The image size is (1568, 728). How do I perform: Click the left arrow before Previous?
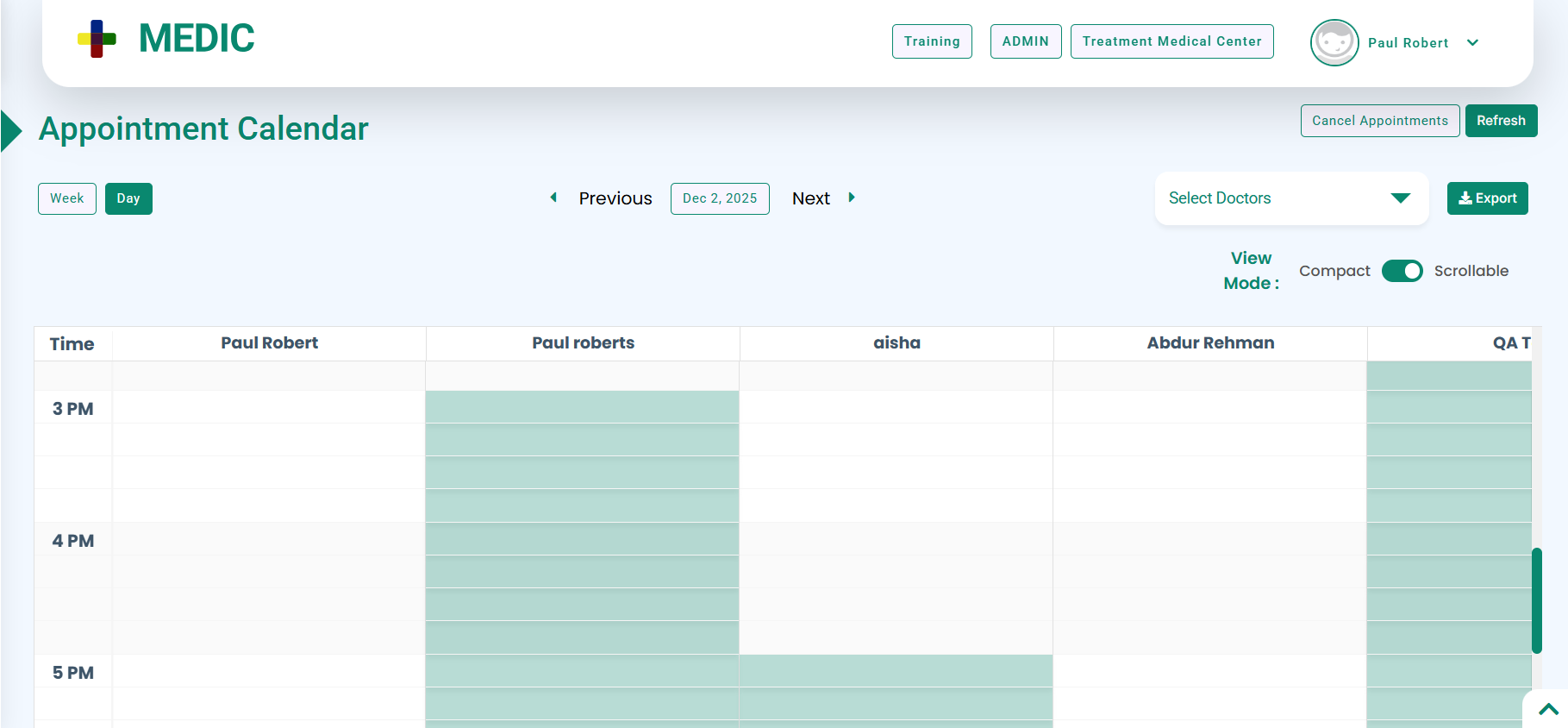pyautogui.click(x=553, y=198)
